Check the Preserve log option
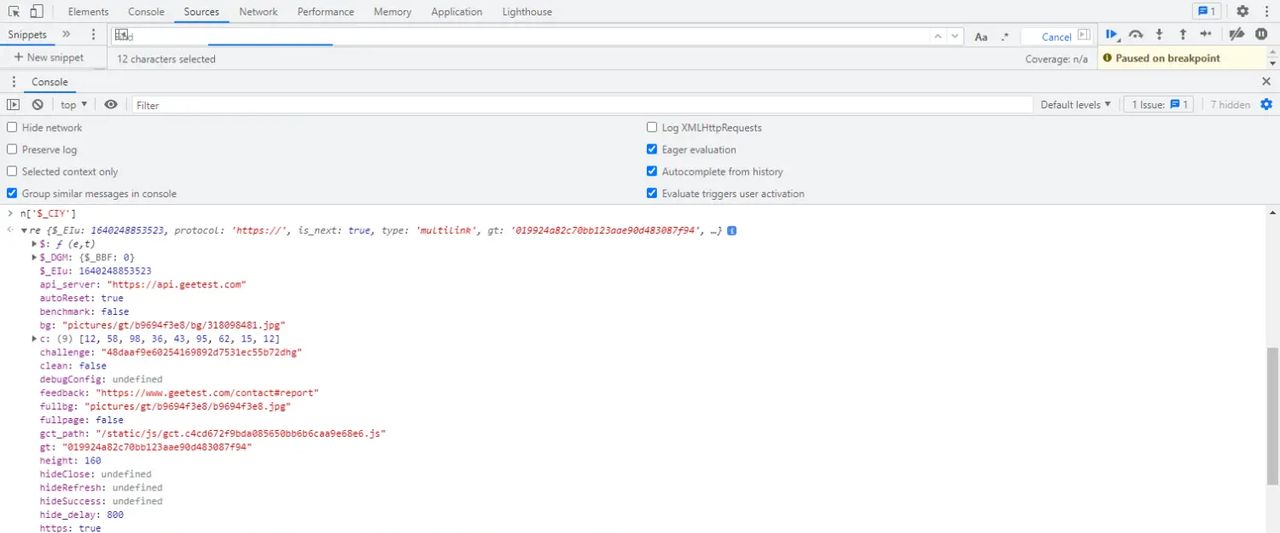 point(13,150)
